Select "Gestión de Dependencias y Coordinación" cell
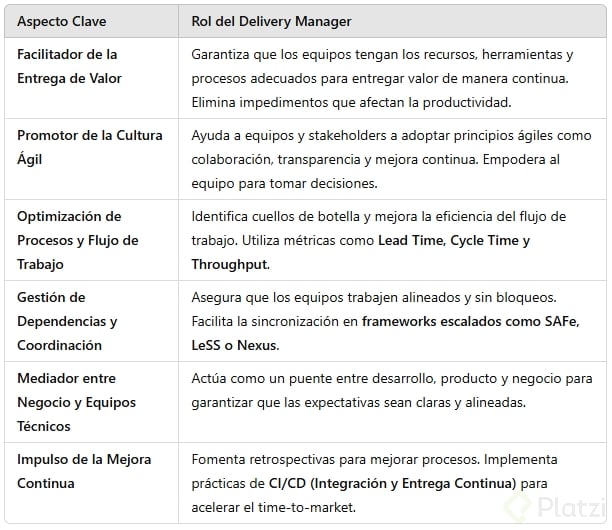The image size is (612, 530). [67, 321]
